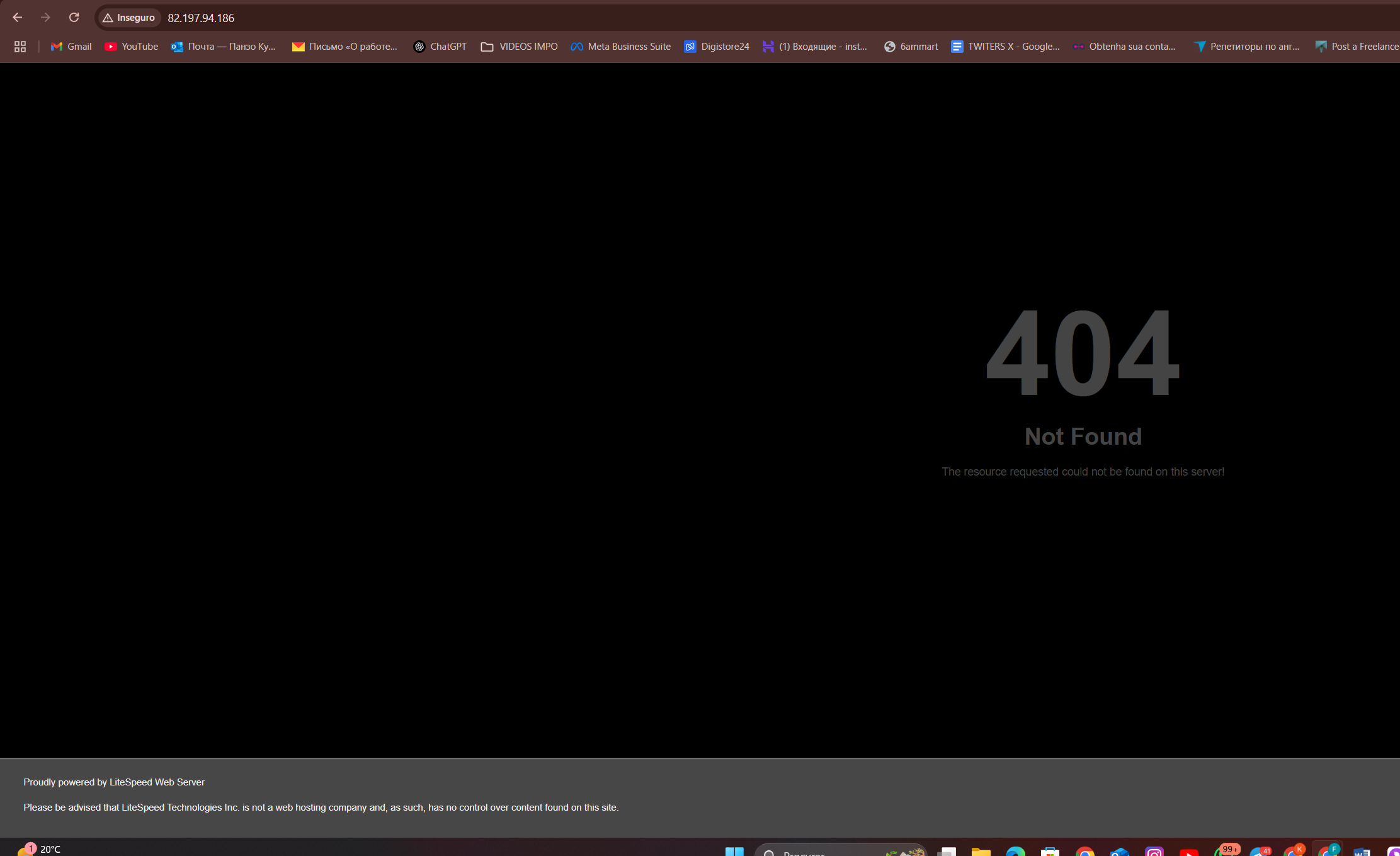Click the LiteSpeed Technologies disclaimer text
1400x856 pixels.
click(321, 807)
